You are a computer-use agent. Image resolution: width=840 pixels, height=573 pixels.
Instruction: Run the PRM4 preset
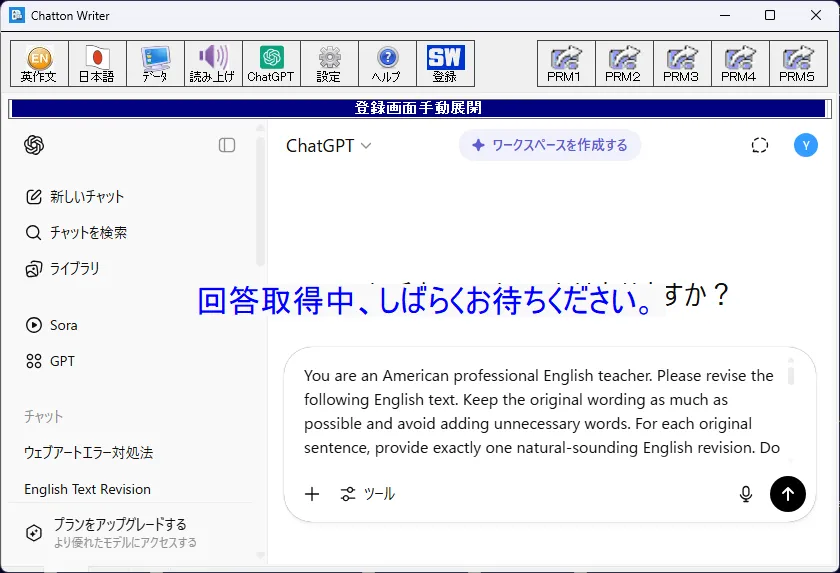click(740, 63)
